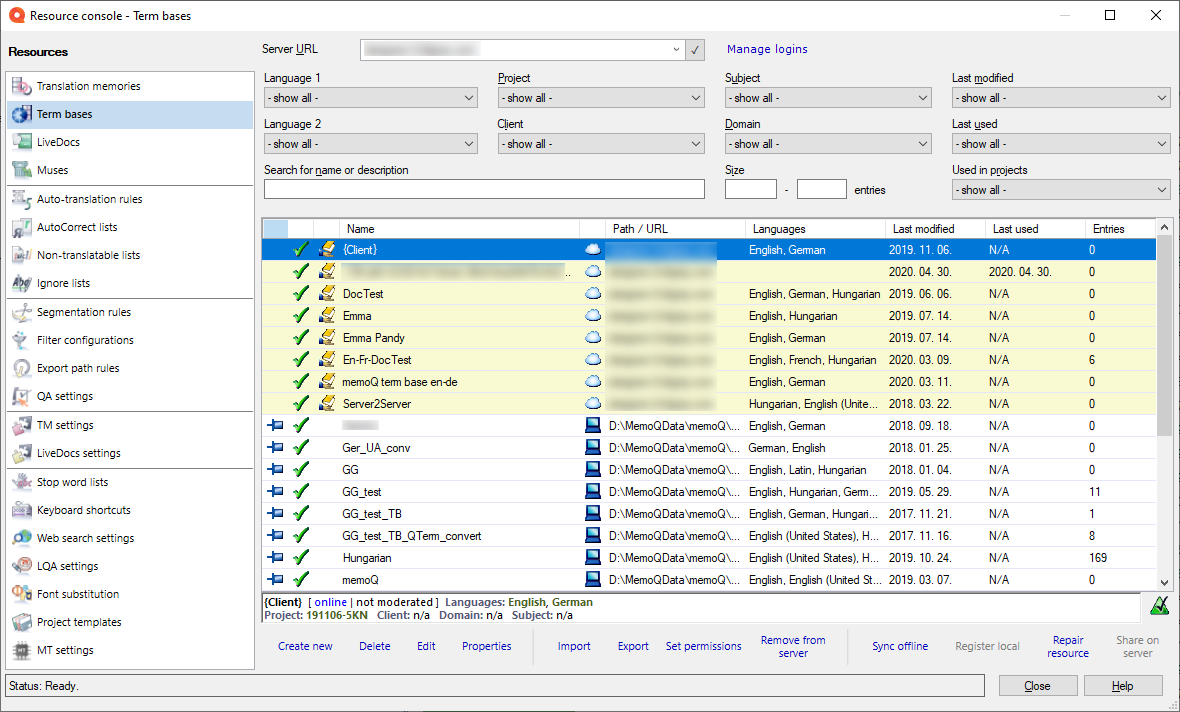Click the AutoCorrect lists icon
This screenshot has width=1180, height=712.
[21, 226]
